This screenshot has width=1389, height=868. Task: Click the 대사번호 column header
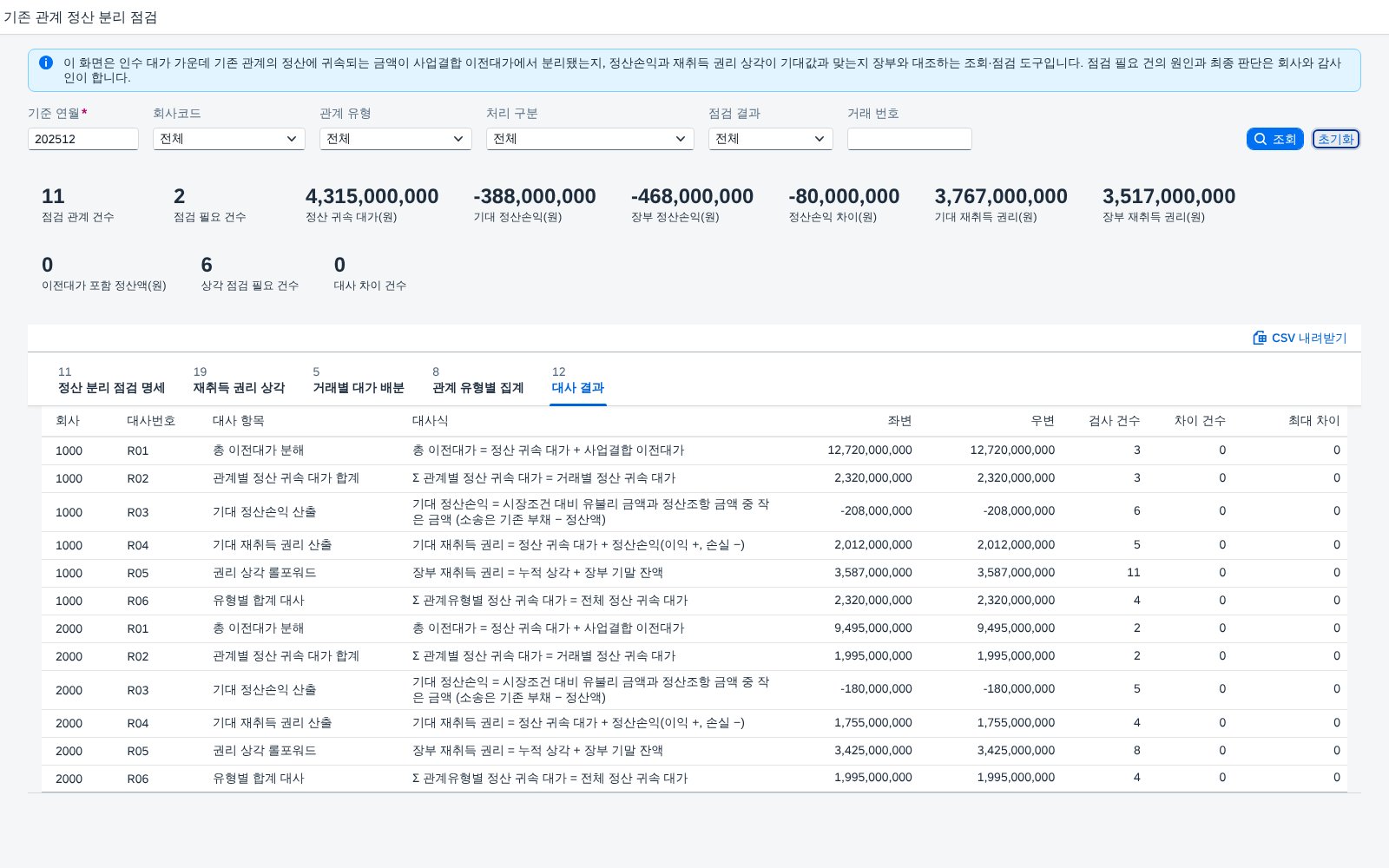pos(151,421)
